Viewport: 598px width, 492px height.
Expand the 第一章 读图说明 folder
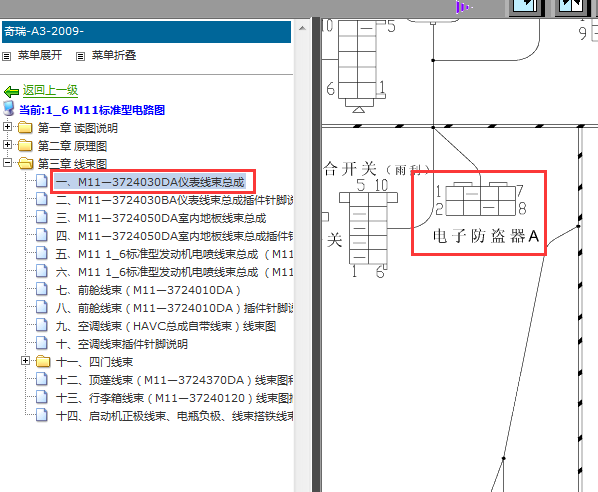(7, 127)
